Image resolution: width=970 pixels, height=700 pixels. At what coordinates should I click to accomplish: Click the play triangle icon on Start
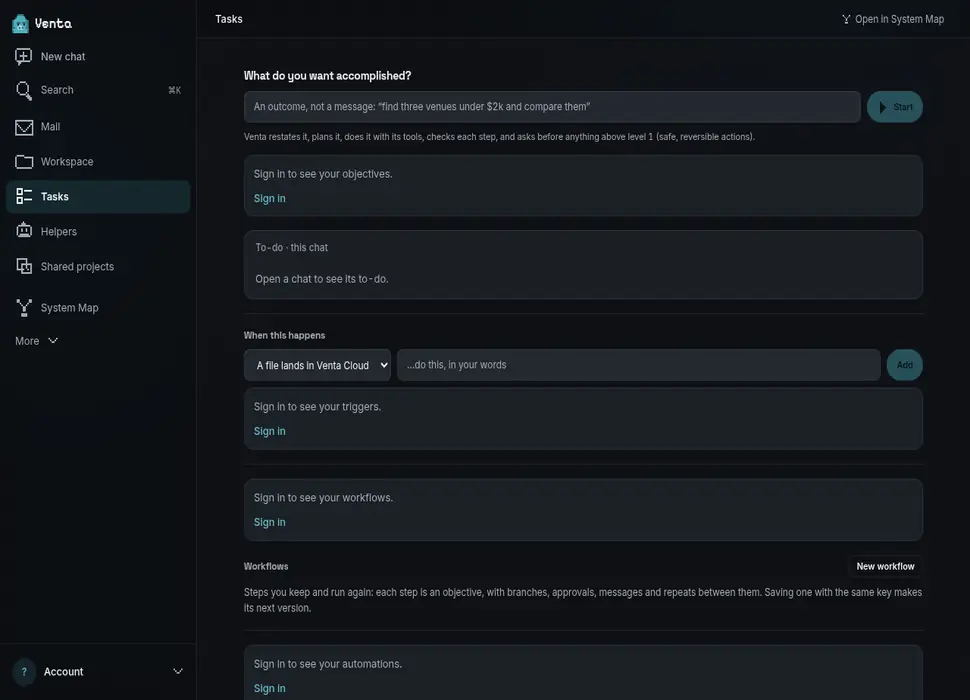(882, 107)
